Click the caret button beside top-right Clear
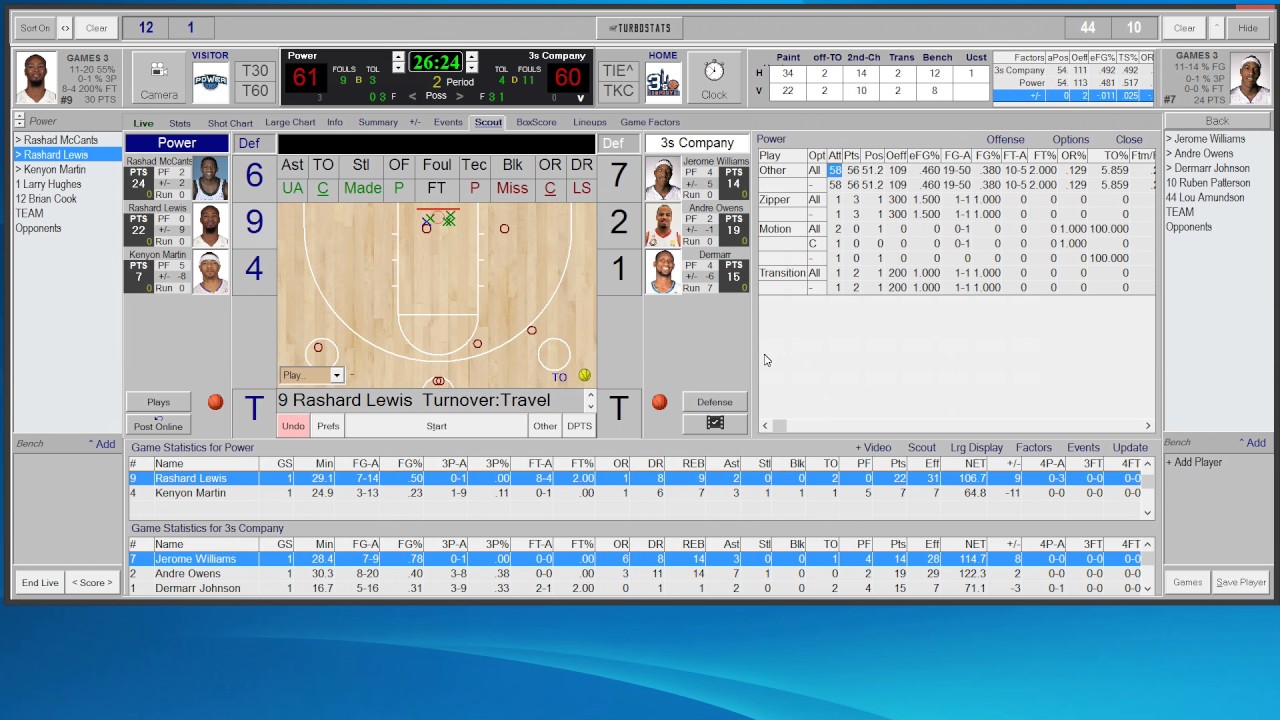The height and width of the screenshot is (720, 1280). 1217,28
